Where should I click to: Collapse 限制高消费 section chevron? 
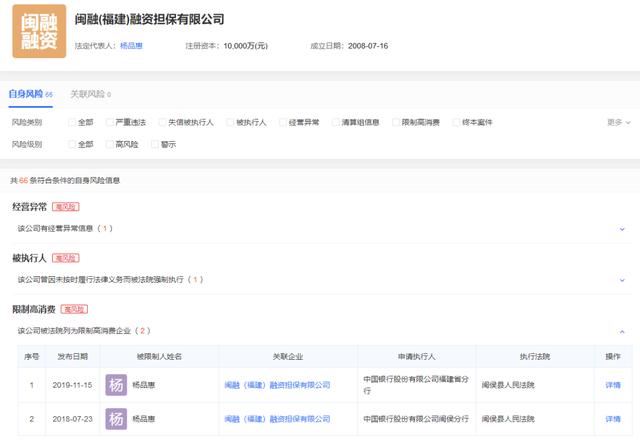(622, 332)
